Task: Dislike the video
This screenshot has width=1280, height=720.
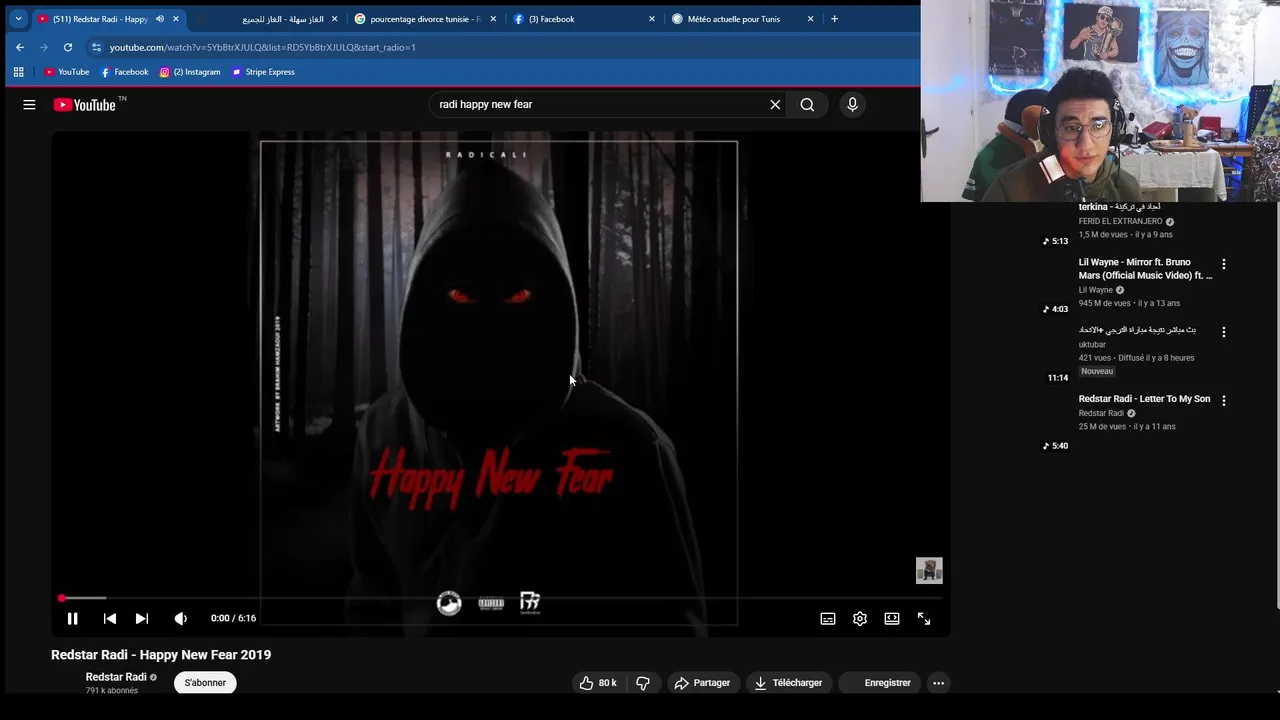Action: point(643,683)
